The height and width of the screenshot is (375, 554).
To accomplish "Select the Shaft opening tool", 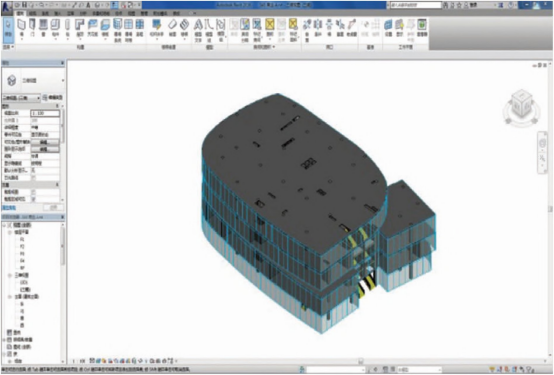I will pos(318,28).
